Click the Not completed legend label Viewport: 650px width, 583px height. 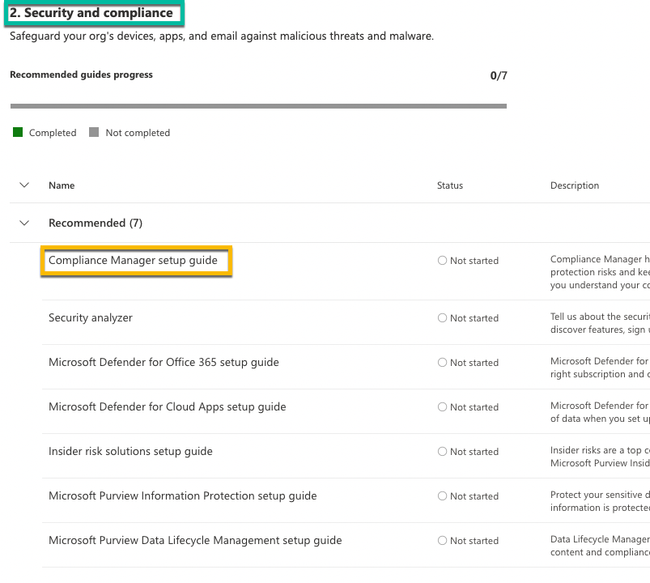[x=138, y=133]
